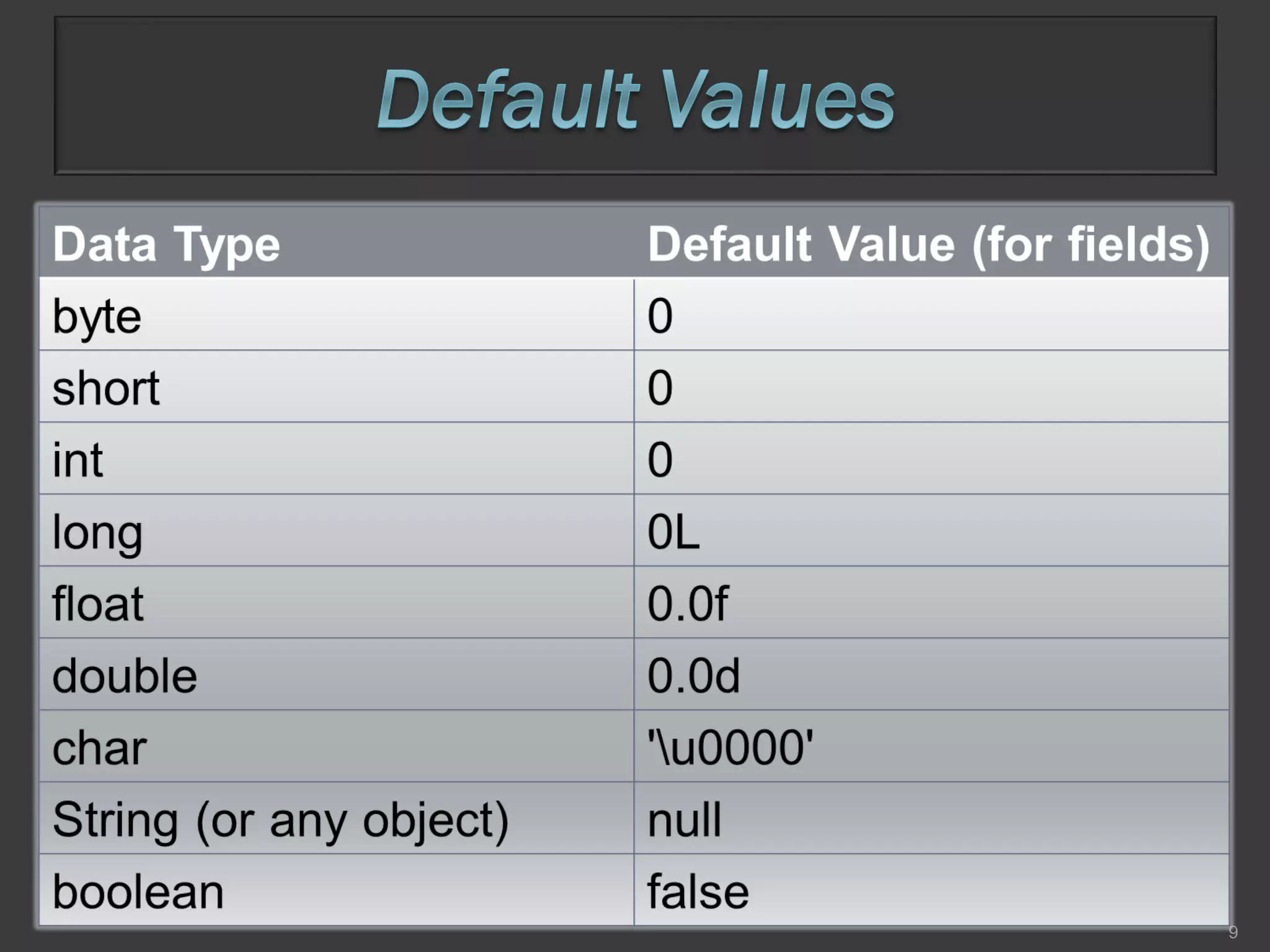Select the false default value cell
The height and width of the screenshot is (952, 1270).
[x=698, y=891]
